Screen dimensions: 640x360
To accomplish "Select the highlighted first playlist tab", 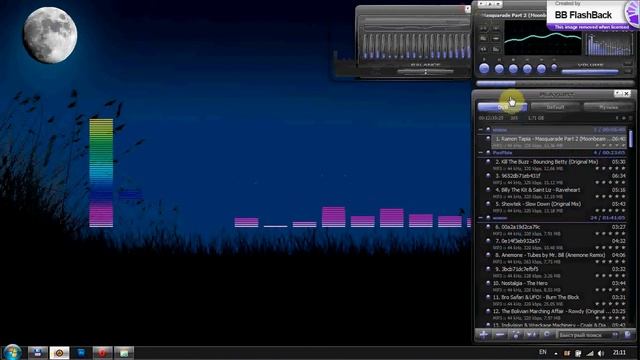I will 502,107.
